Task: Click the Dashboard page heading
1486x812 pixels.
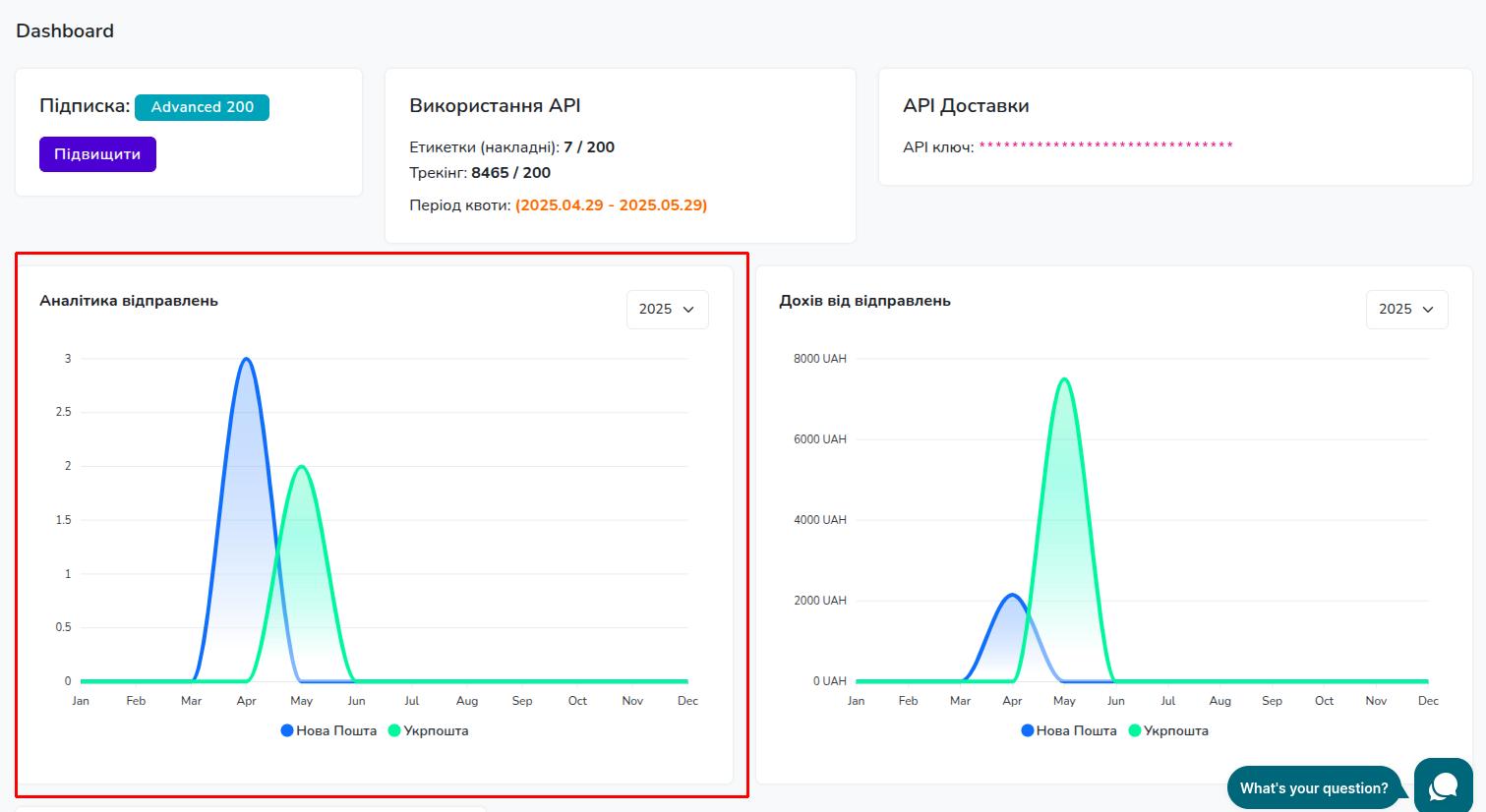Action: click(x=65, y=30)
